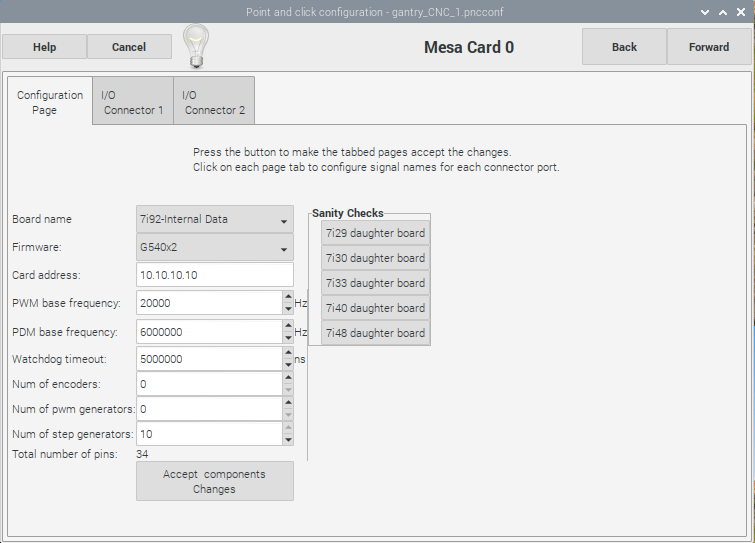This screenshot has height=543, width=755.
Task: Click the Total number of pins value 34
Action: [142, 454]
